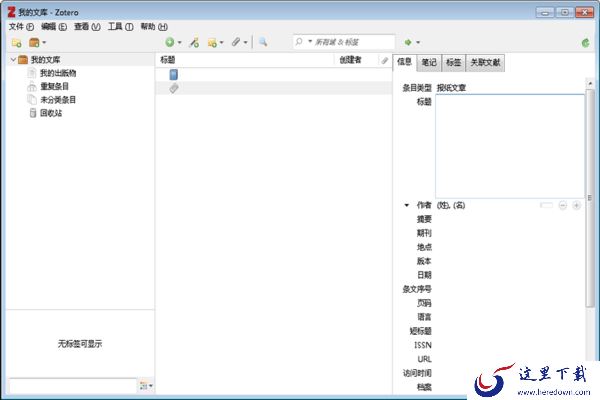The height and width of the screenshot is (400, 600).
Task: Open the New Library dropdown arrow
Action: pos(44,42)
